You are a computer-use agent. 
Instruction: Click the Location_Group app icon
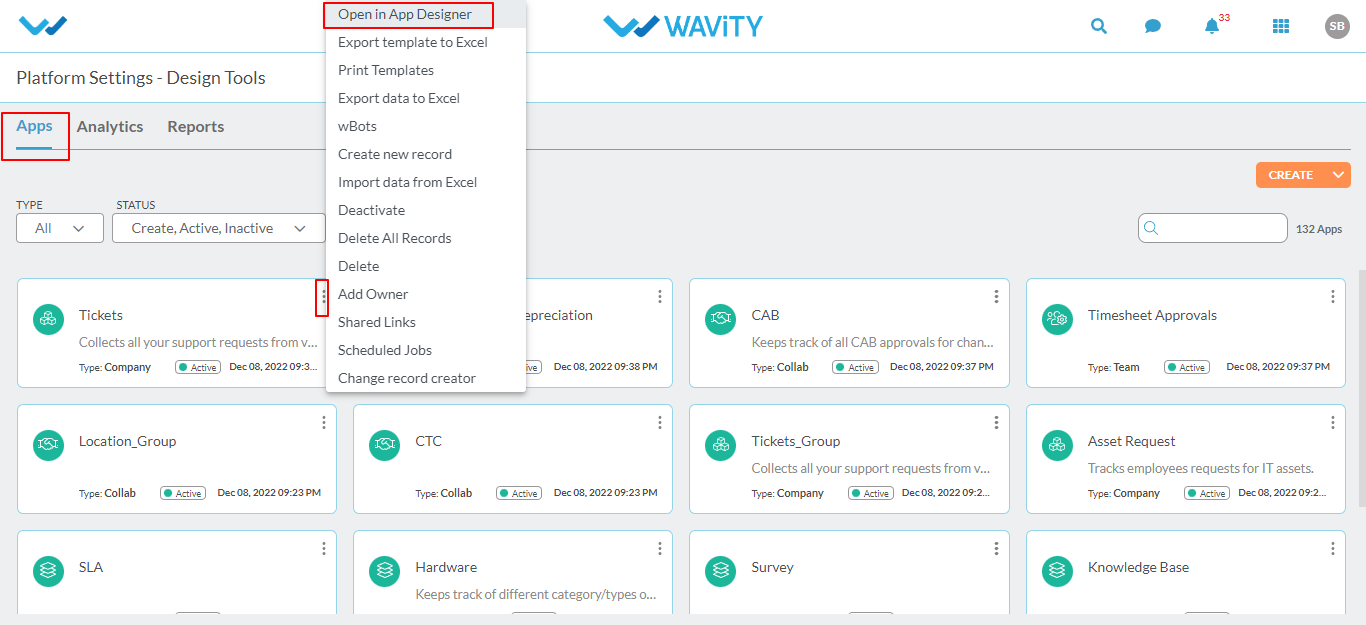point(48,445)
